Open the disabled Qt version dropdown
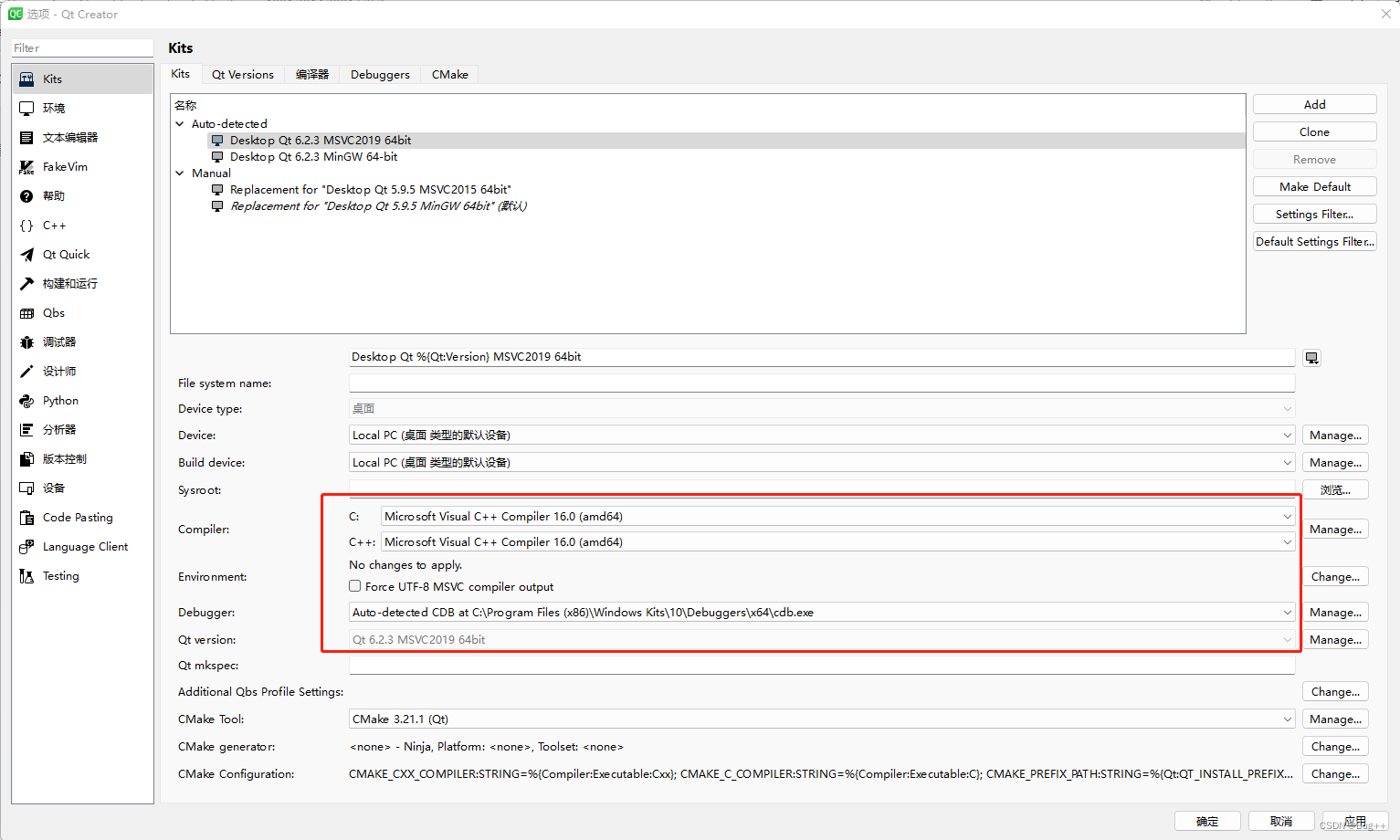This screenshot has width=1400, height=840. (x=822, y=639)
